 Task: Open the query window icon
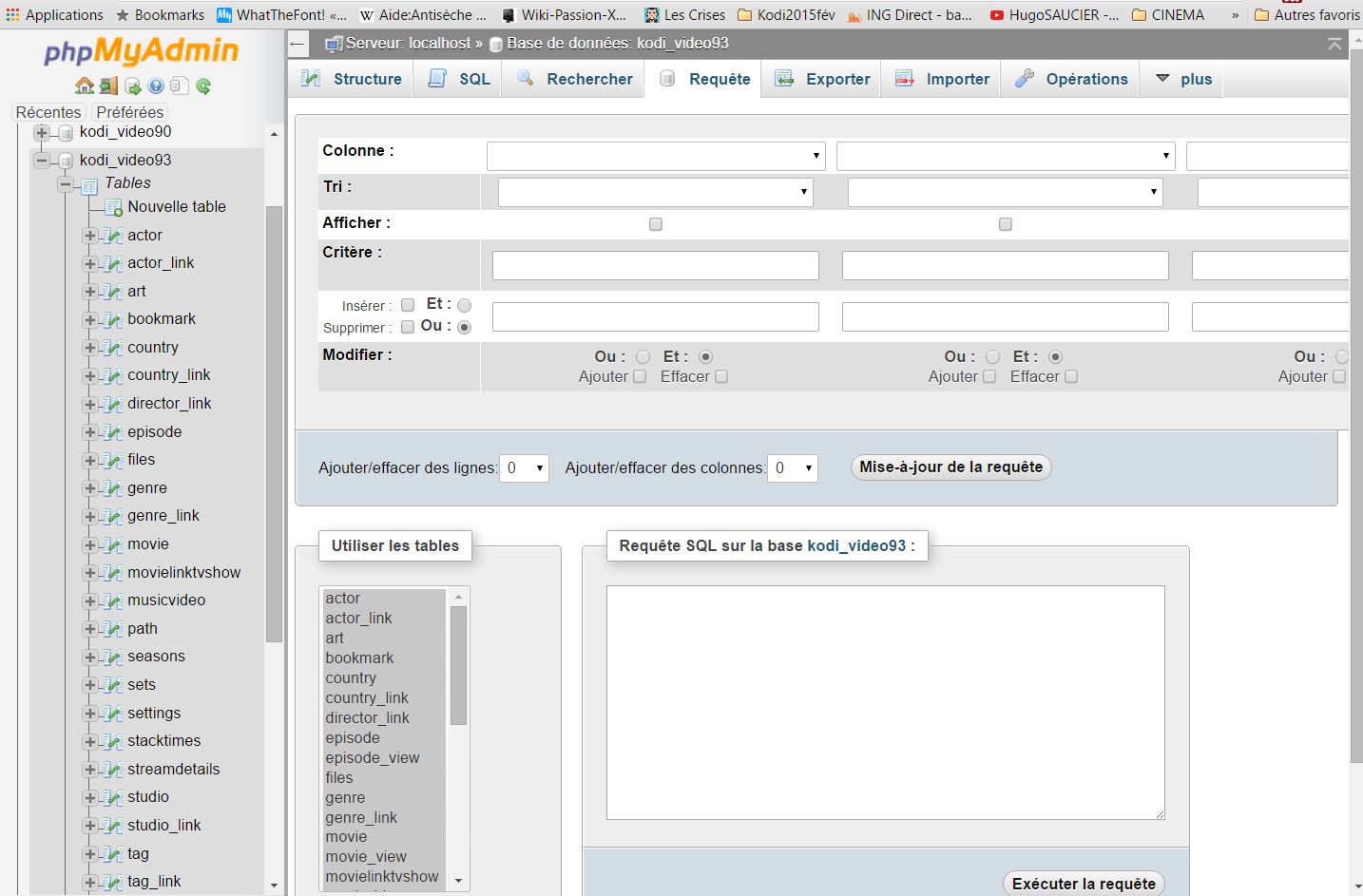pyautogui.click(x=132, y=86)
